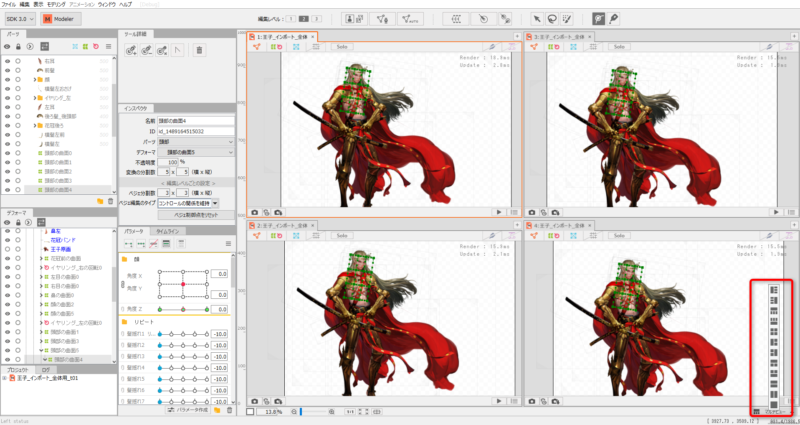Toggle visibility eye of 頭部の曲面4 in Parts
800x425 pixels.
[7, 190]
